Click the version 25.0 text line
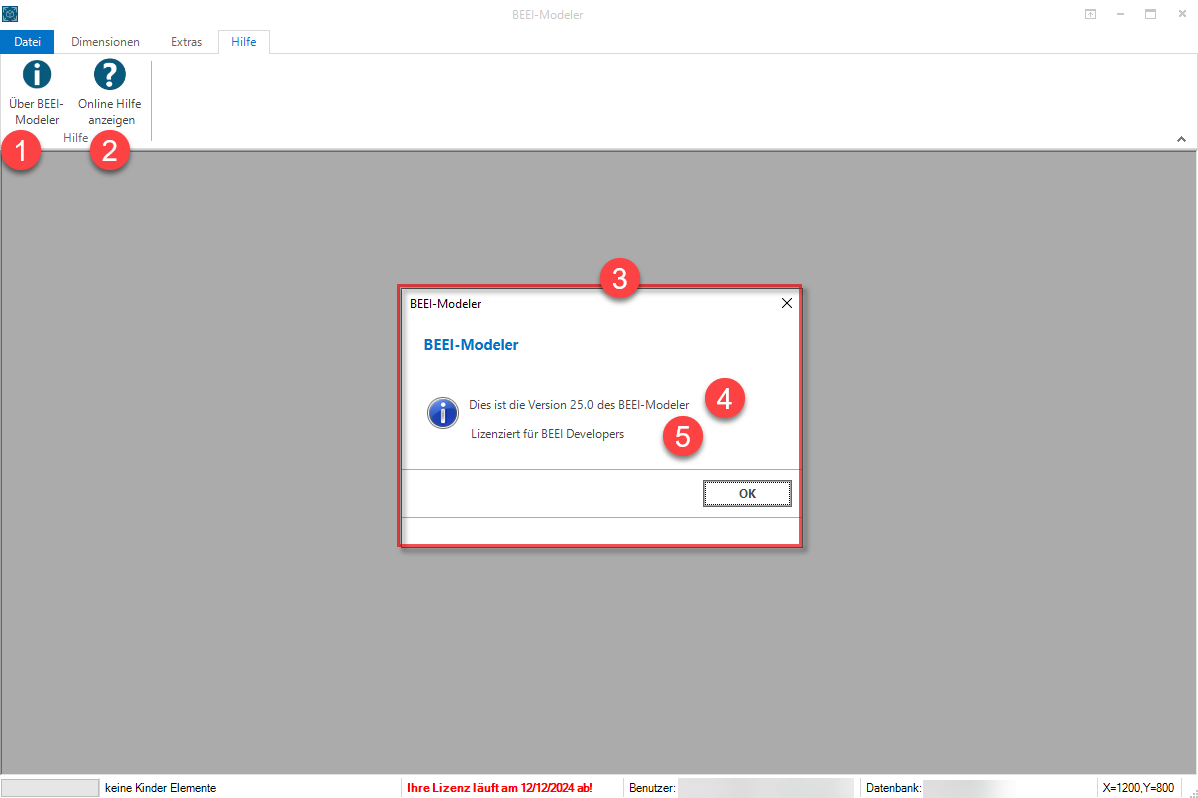This screenshot has height=798, width=1198. click(x=579, y=405)
